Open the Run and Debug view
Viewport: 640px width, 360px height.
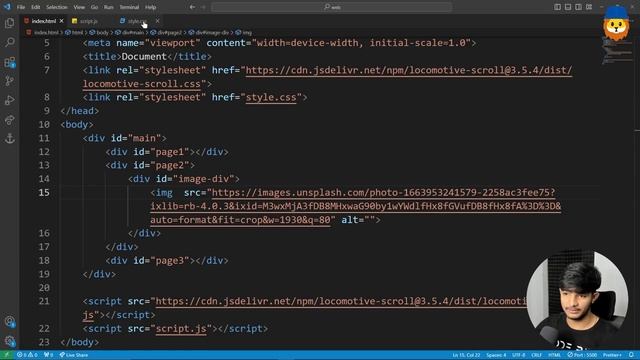point(9,100)
